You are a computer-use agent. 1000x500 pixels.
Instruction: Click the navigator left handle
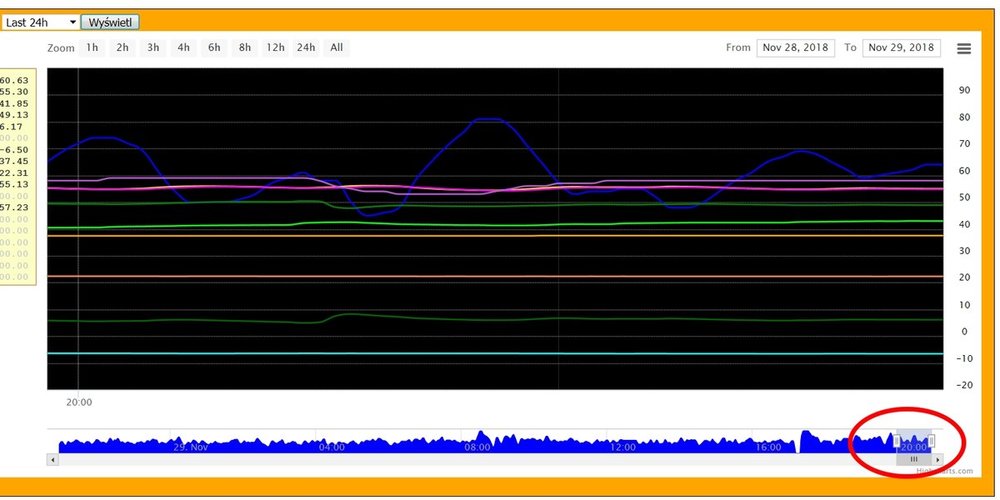click(897, 441)
